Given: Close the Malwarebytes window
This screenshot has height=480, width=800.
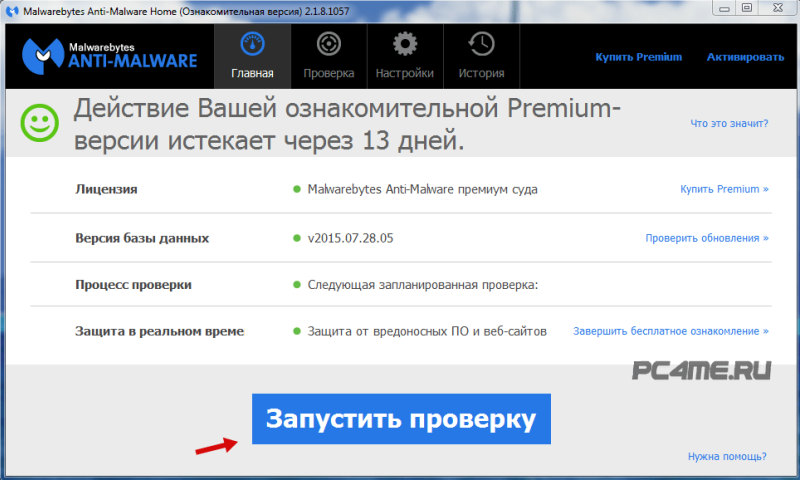Looking at the screenshot, I should [x=778, y=8].
